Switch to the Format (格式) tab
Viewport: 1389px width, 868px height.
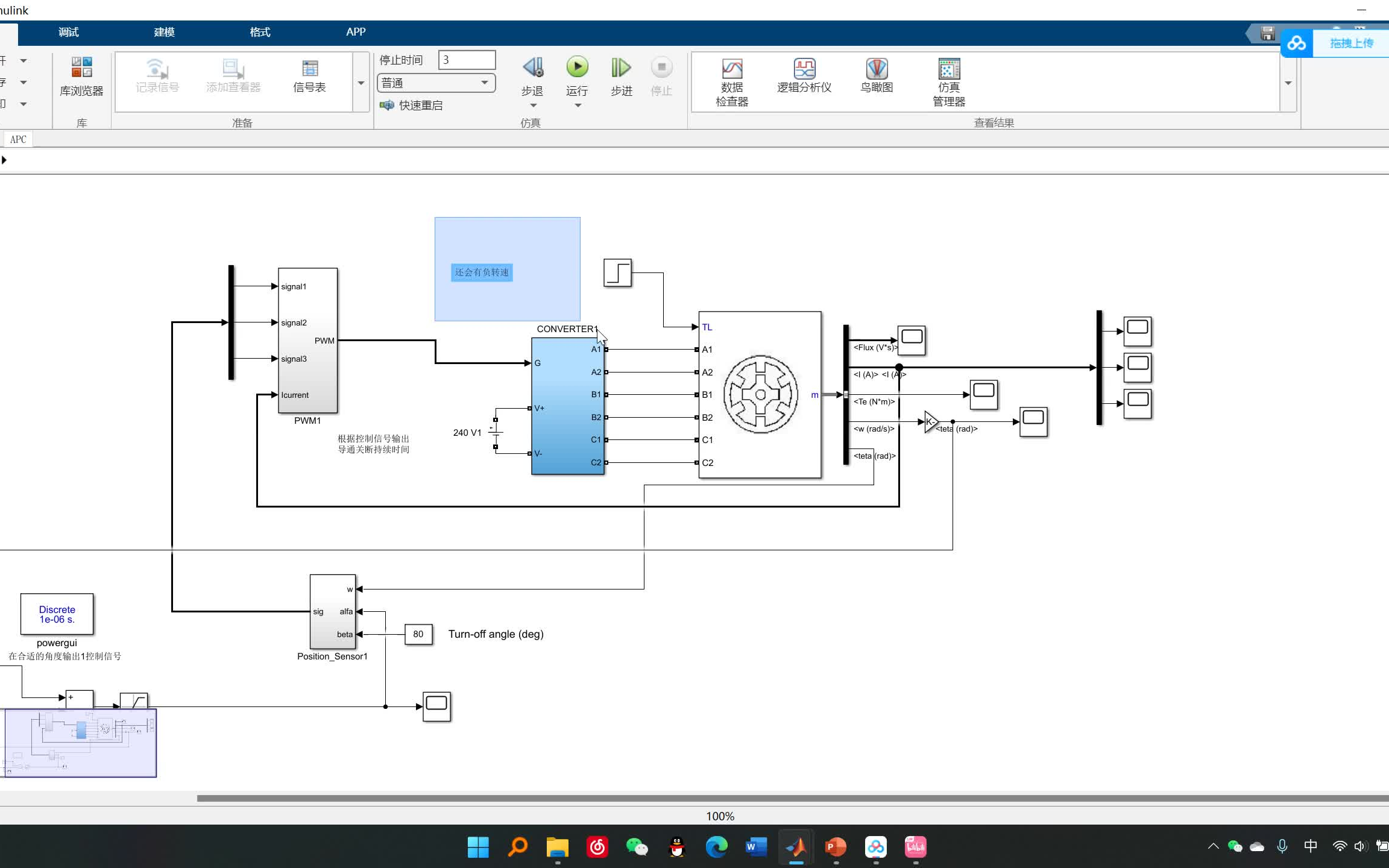coord(260,32)
